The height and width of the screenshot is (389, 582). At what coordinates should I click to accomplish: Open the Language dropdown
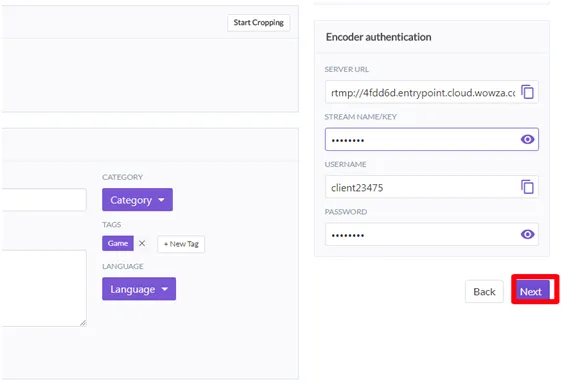tap(139, 289)
